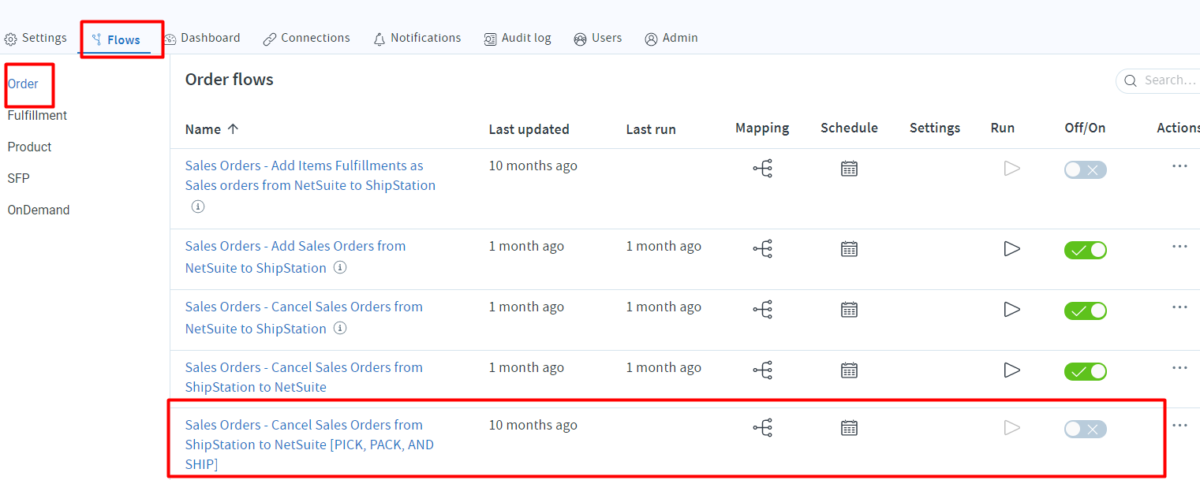Image resolution: width=1200 pixels, height=480 pixels.
Task: Click run icon for Add Items Fulfillments flow
Action: [1011, 169]
